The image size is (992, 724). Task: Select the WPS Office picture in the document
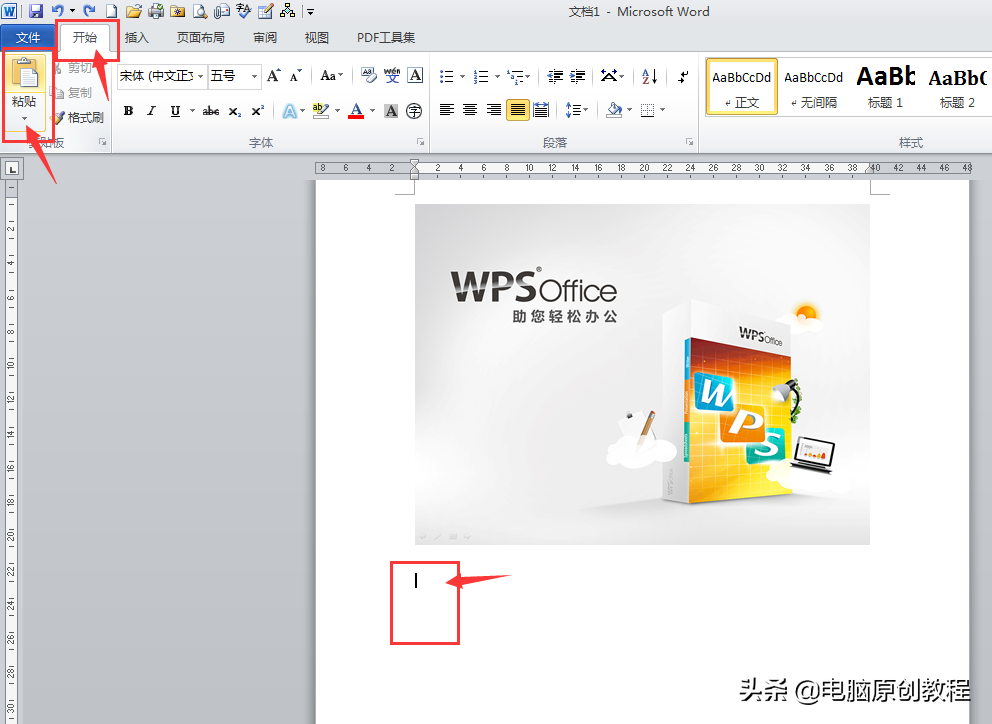click(642, 374)
